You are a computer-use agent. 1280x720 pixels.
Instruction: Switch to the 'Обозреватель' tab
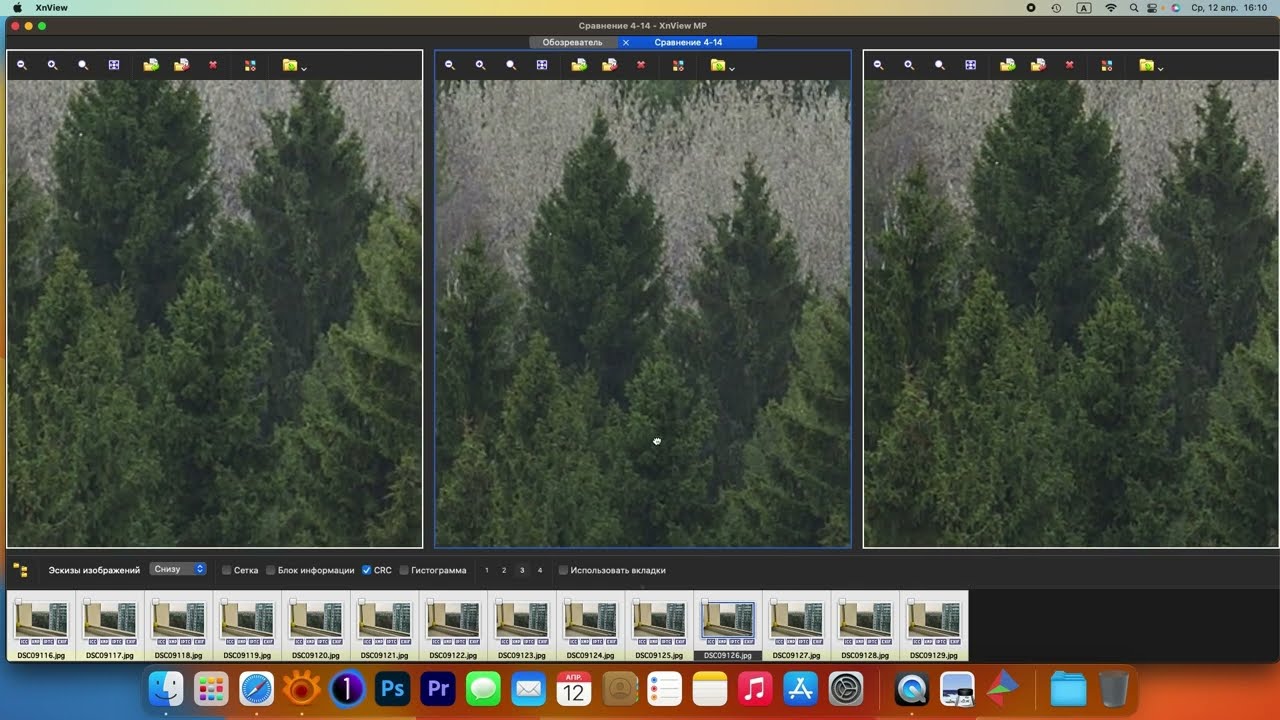(x=573, y=43)
